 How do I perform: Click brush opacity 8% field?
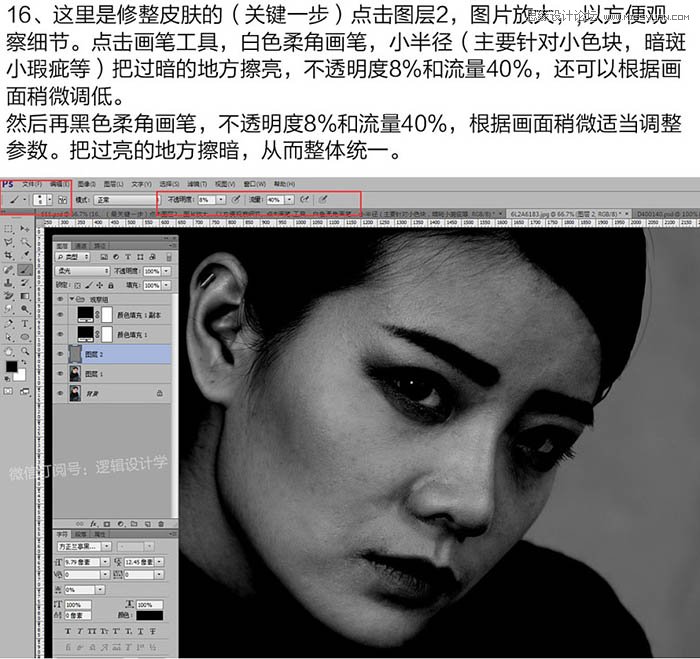coord(207,200)
